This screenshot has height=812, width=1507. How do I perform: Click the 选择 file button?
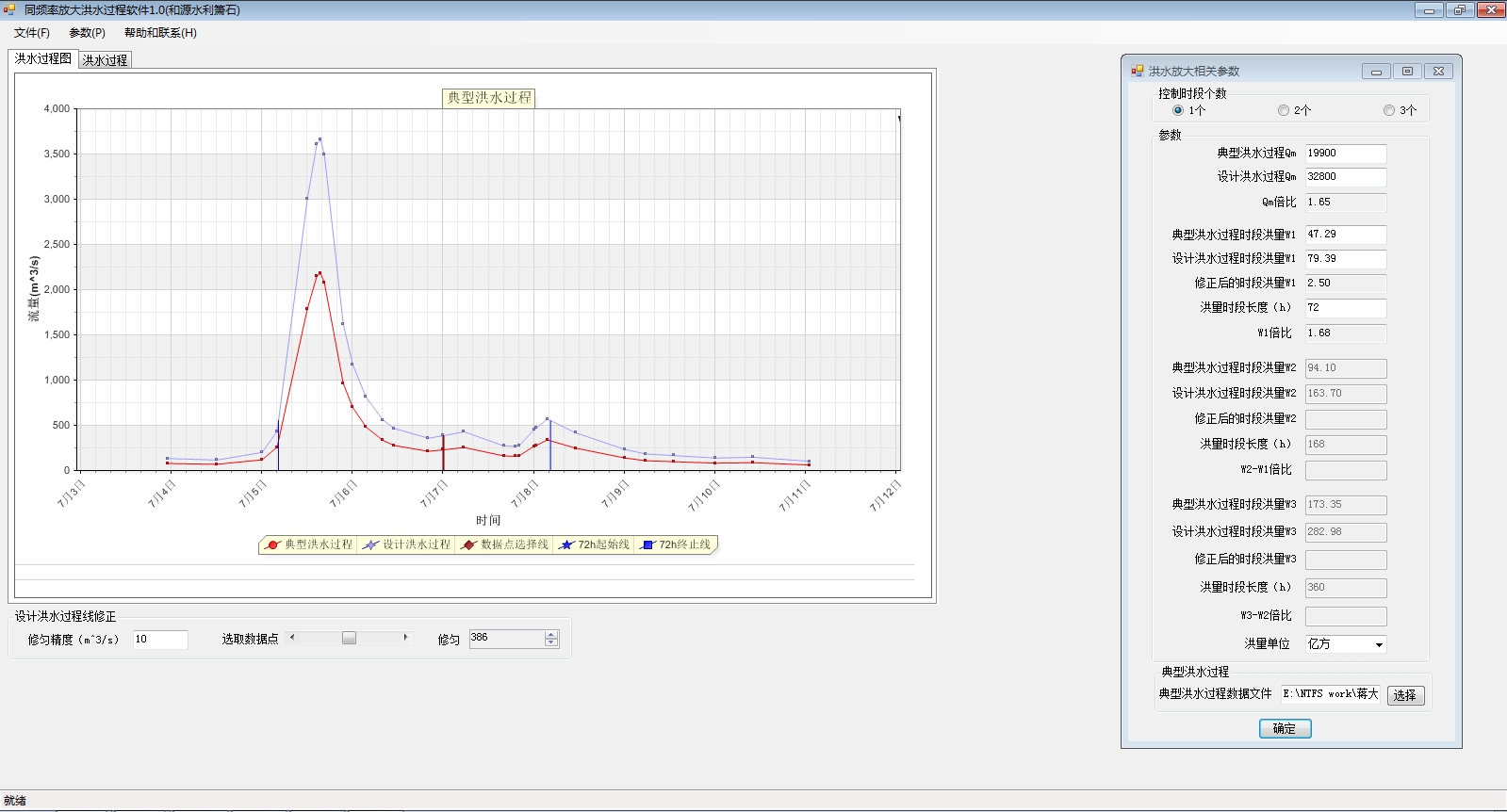[1405, 695]
